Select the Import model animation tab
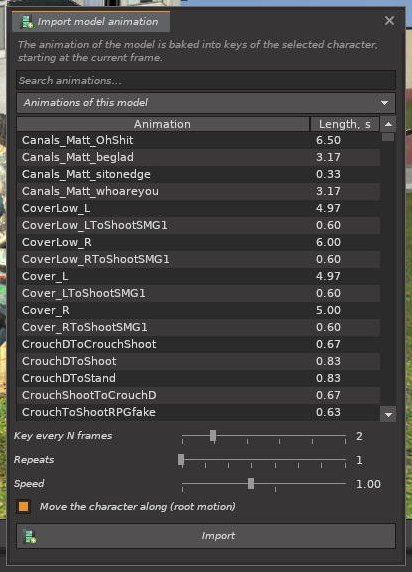 click(x=91, y=22)
